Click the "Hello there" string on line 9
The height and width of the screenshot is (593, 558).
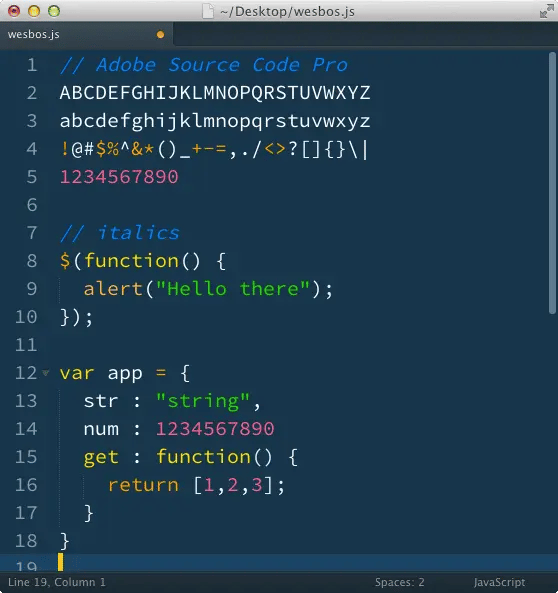(233, 289)
